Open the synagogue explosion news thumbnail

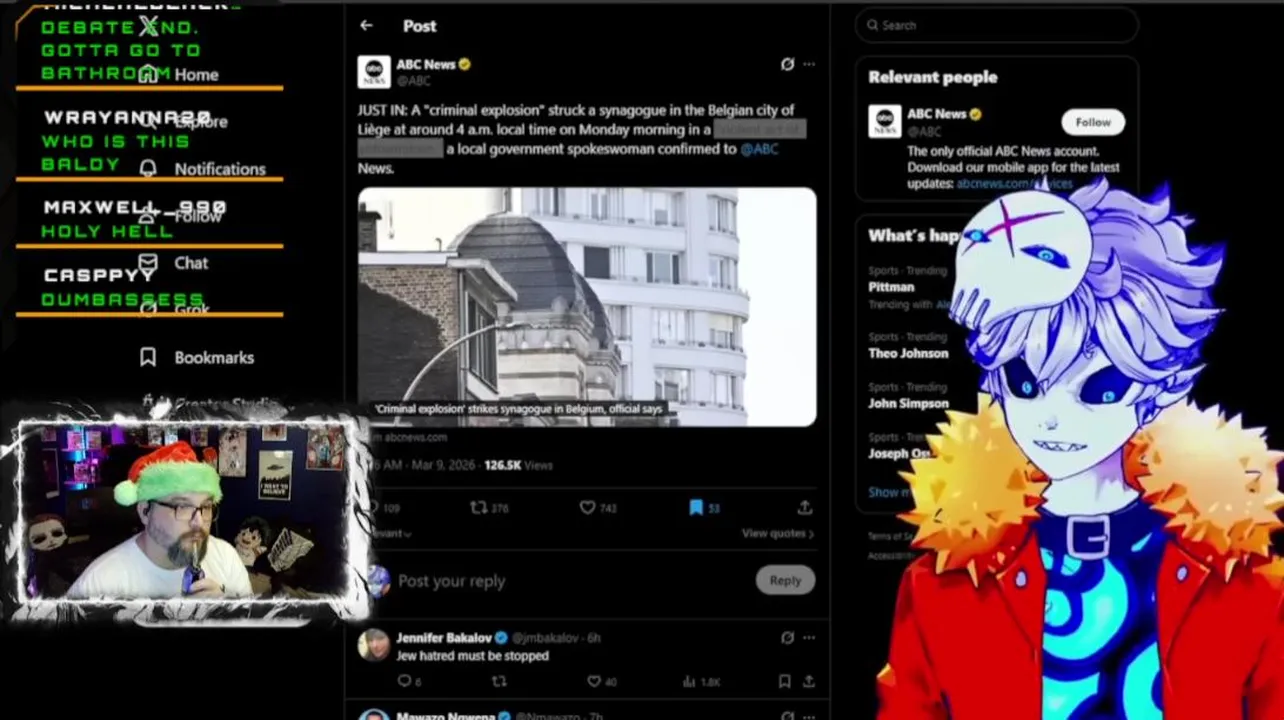coord(587,307)
